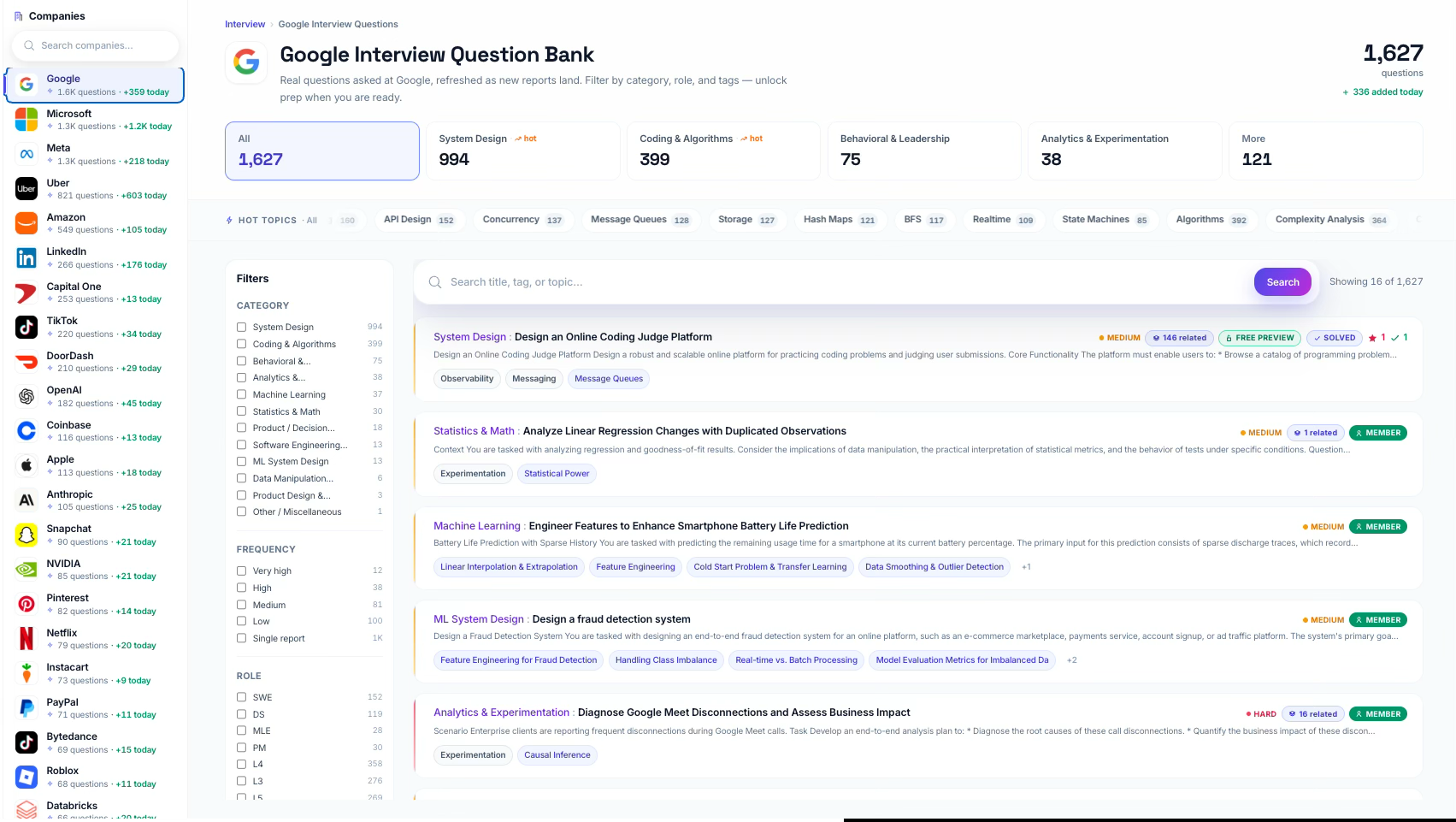Enable the Very high frequency filter
1456x822 pixels.
click(242, 571)
